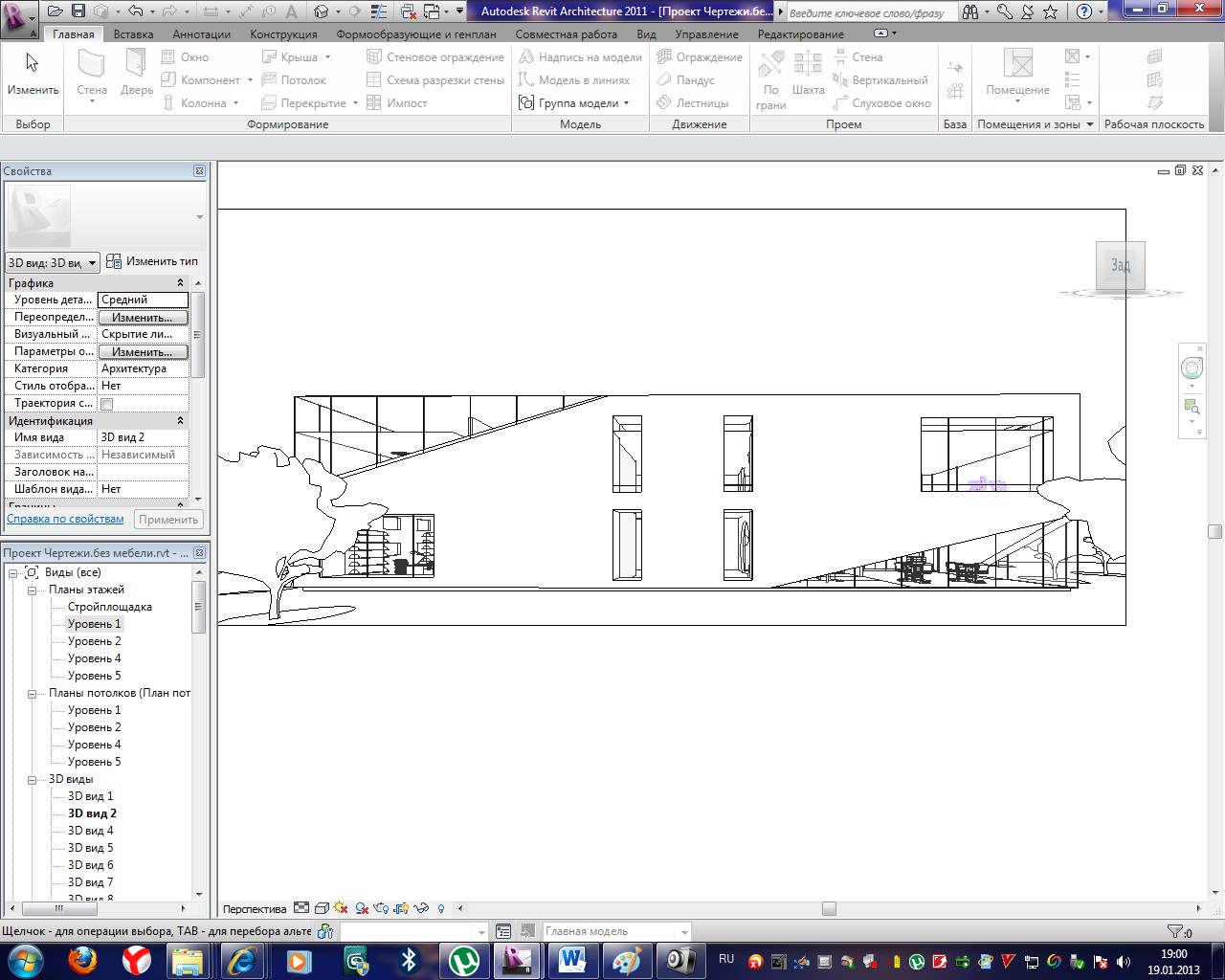Click Изменить next to Параметры отображения
This screenshot has height=980, width=1225.
coord(143,352)
